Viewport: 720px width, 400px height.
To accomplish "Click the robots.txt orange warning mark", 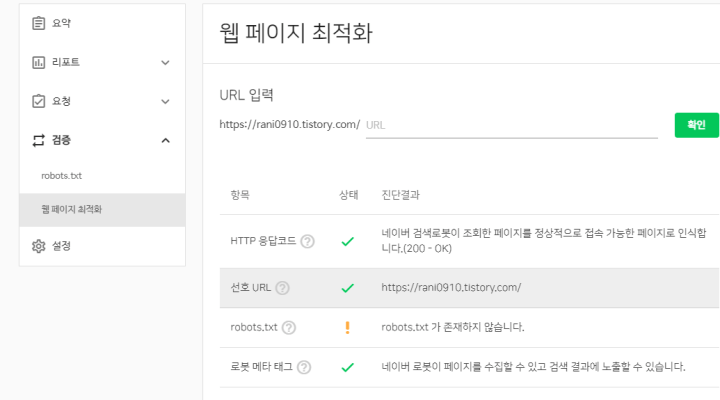I will (348, 327).
